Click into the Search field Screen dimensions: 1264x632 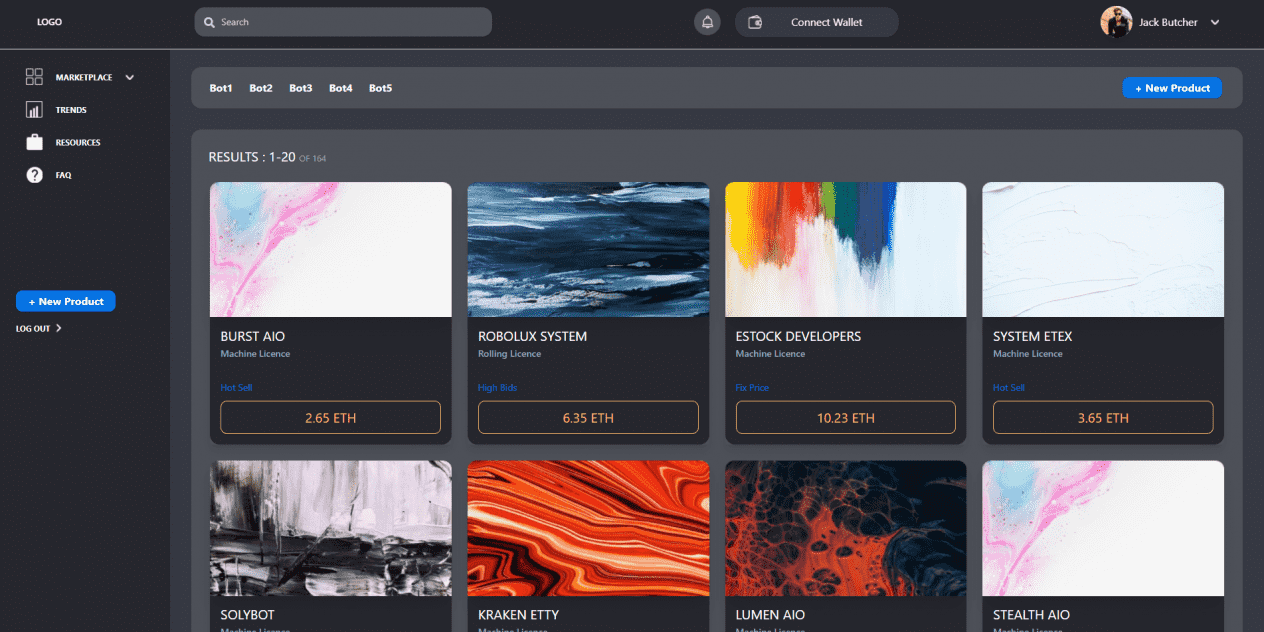click(x=343, y=22)
